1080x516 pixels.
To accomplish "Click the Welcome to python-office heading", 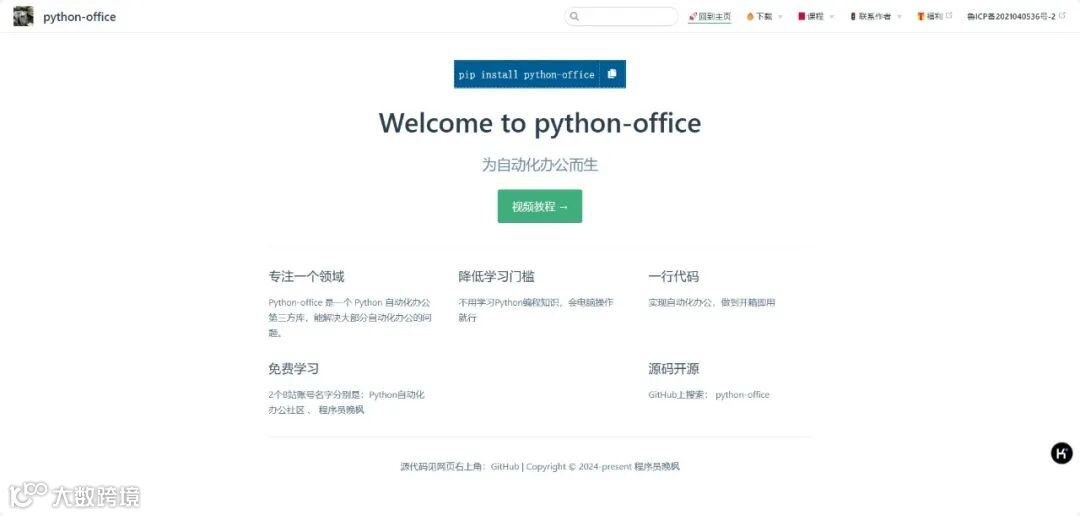I will (540, 123).
